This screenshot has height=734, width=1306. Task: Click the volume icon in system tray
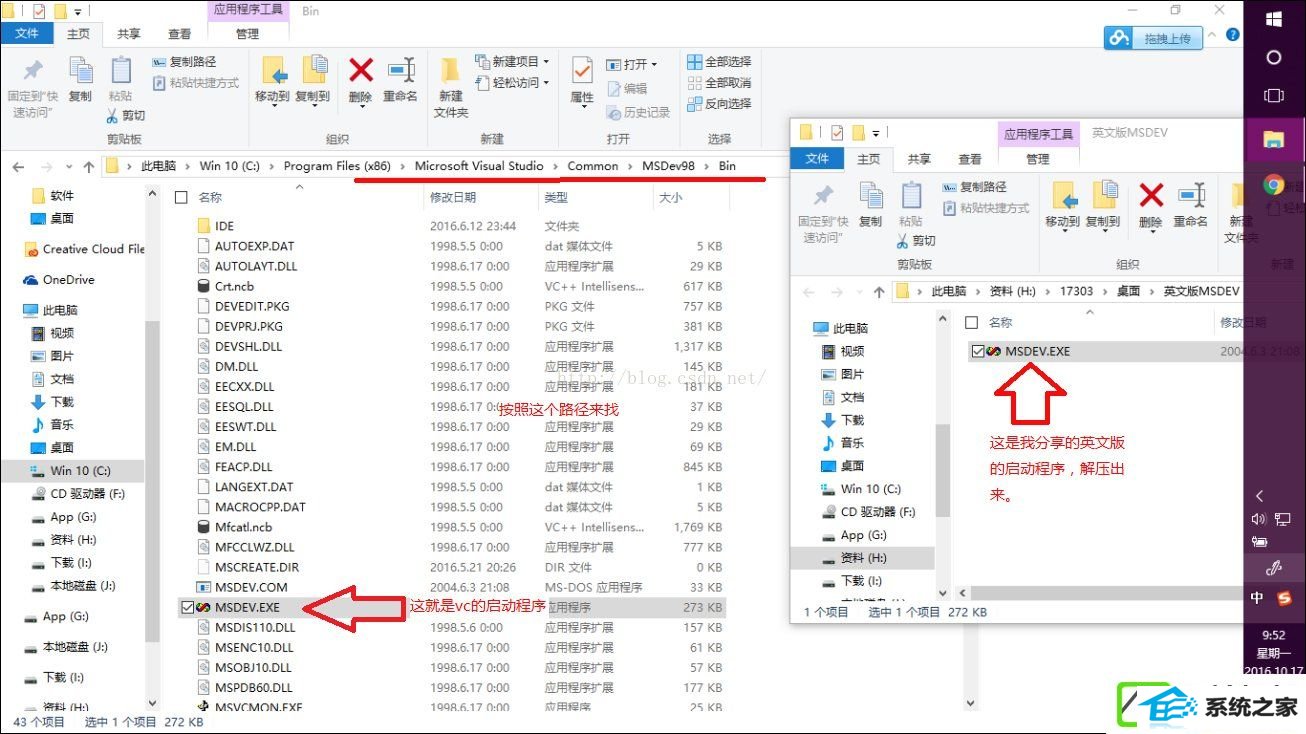tap(1259, 519)
